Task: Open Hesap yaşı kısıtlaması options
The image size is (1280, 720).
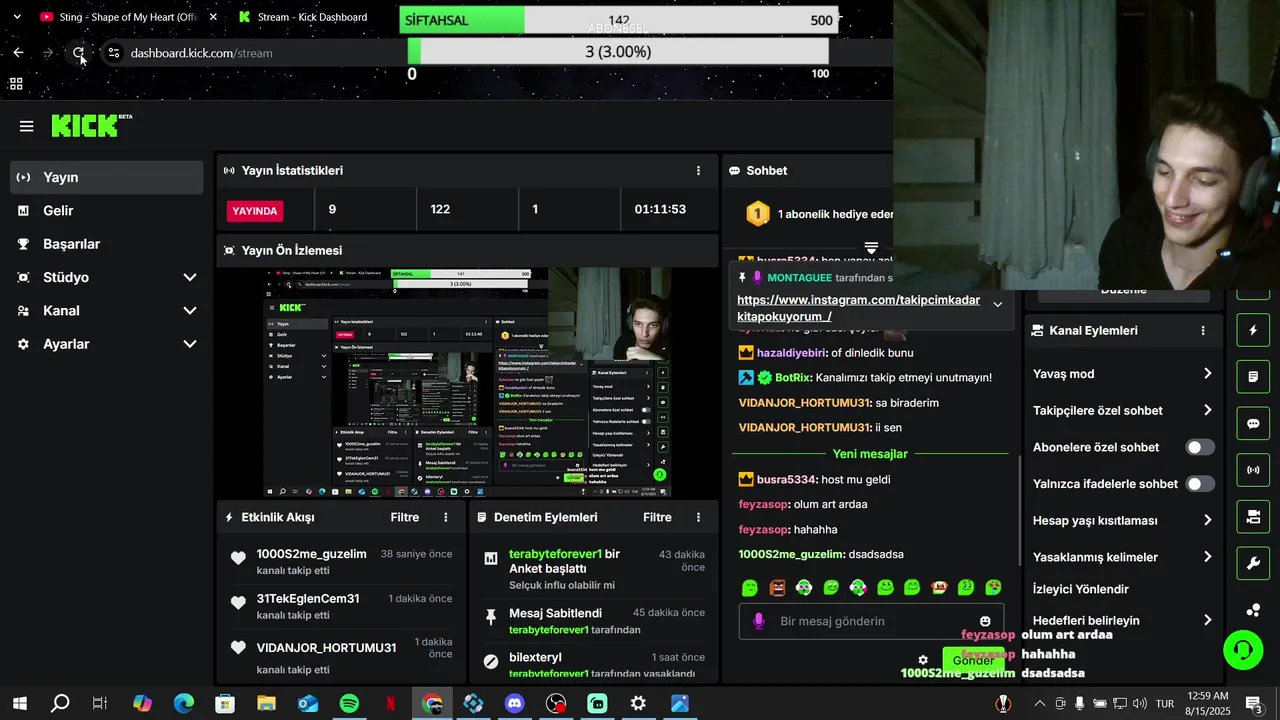Action: (x=1123, y=521)
